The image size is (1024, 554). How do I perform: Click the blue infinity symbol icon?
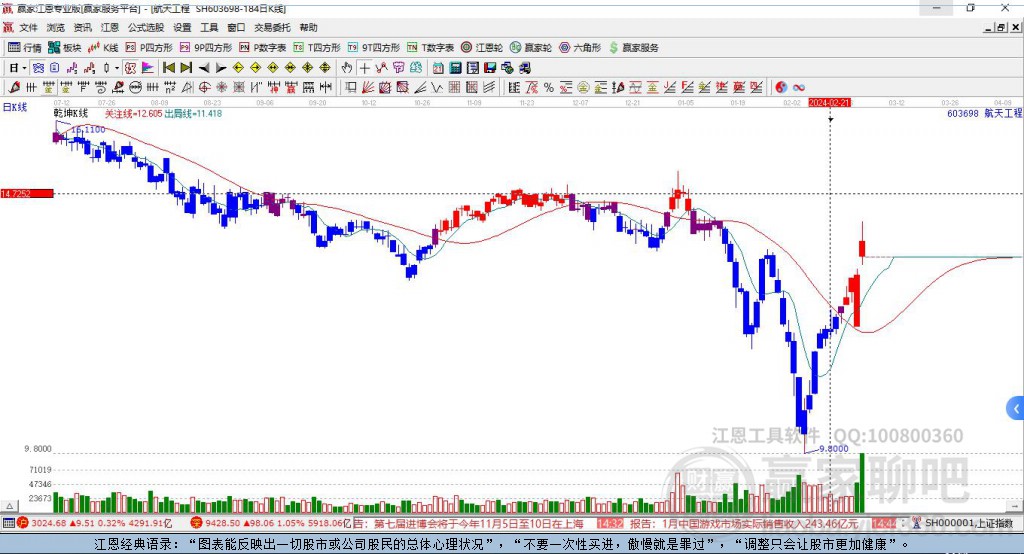799,87
